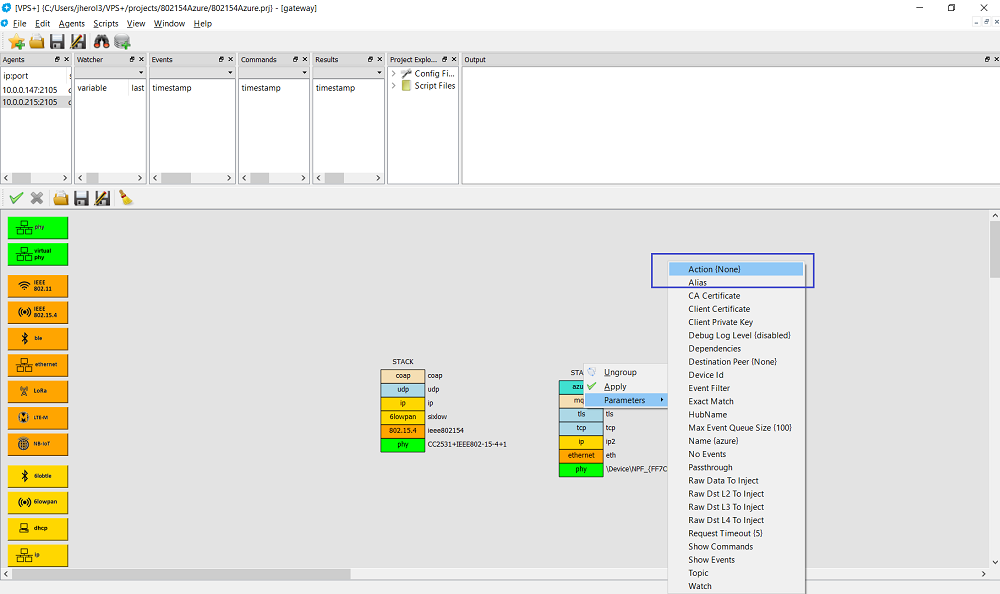Expand the Config Files tree node

tap(394, 73)
